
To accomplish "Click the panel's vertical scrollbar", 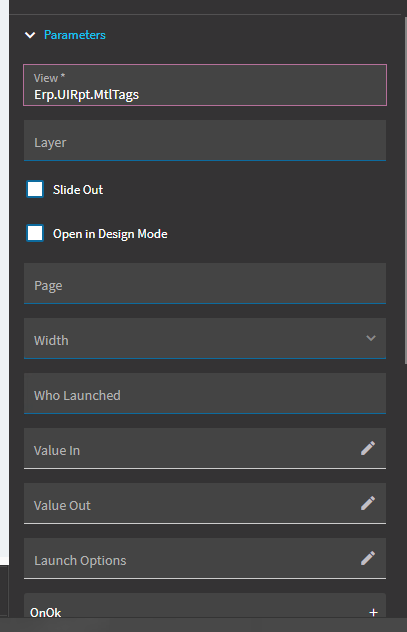I will (405, 191).
